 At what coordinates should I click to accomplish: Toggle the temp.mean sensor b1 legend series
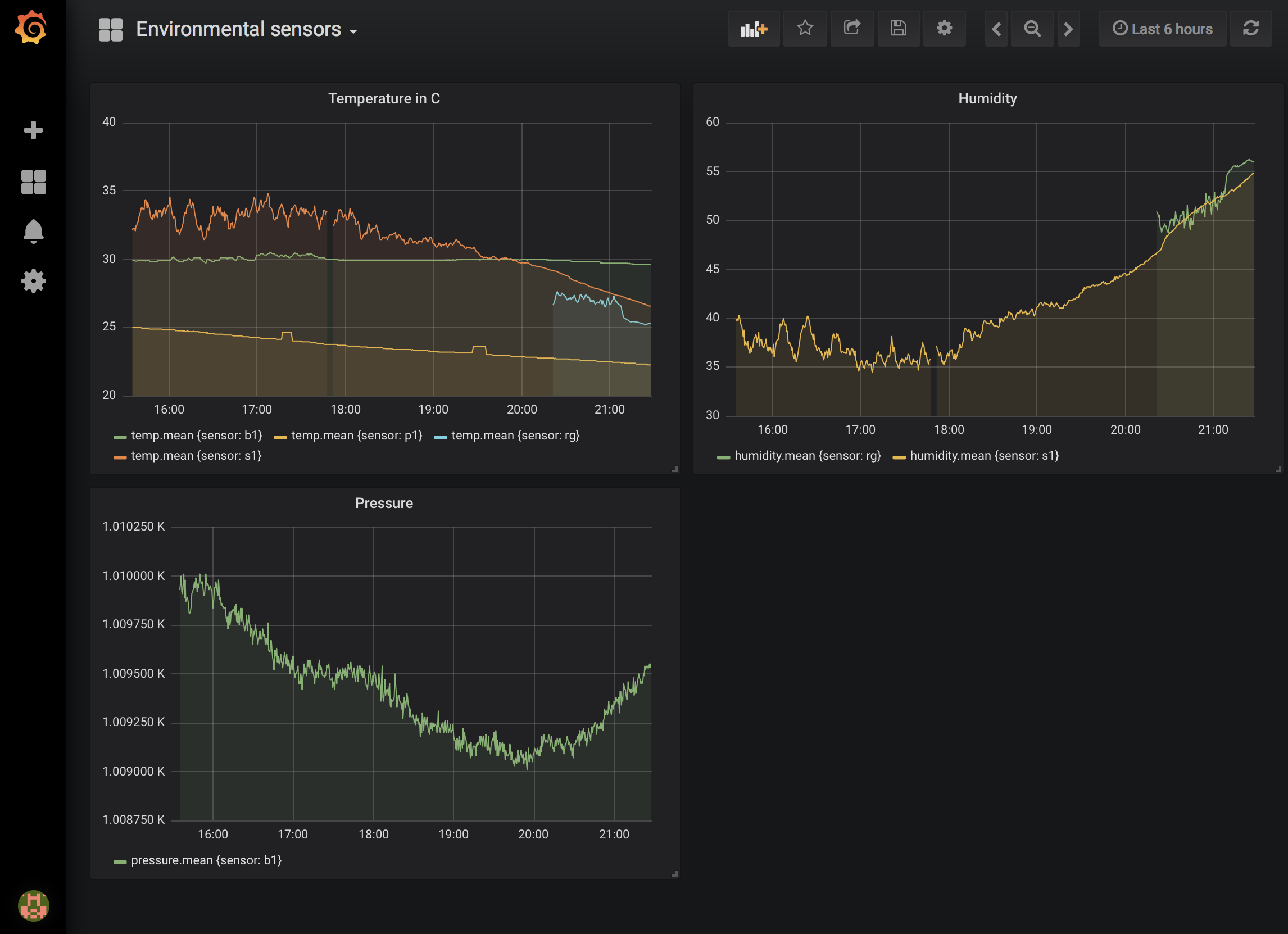(x=196, y=436)
